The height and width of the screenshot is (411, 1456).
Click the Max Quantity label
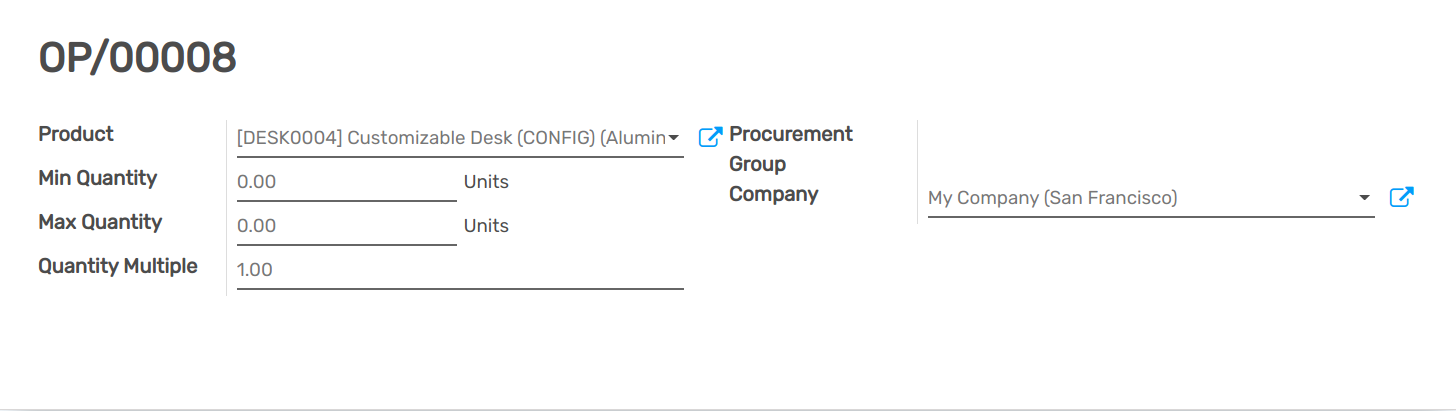tap(100, 222)
